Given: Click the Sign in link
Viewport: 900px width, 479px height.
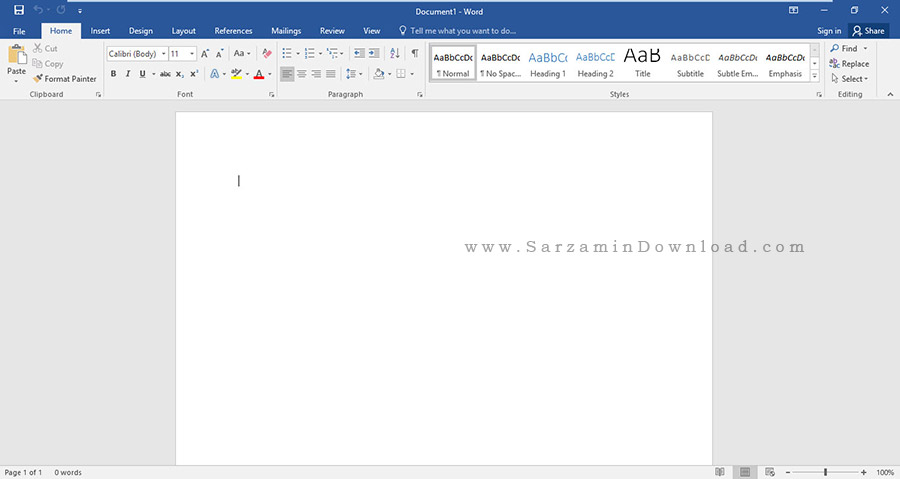Looking at the screenshot, I should pyautogui.click(x=829, y=31).
